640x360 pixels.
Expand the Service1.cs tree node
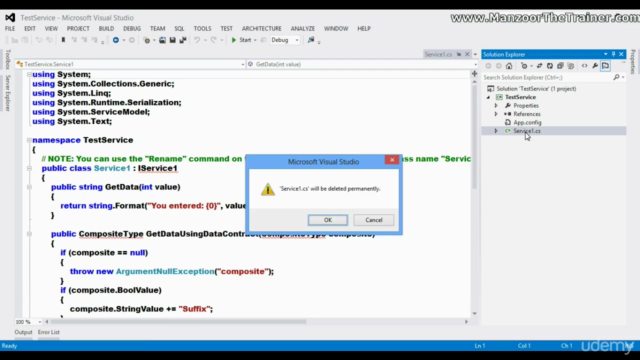tap(496, 131)
